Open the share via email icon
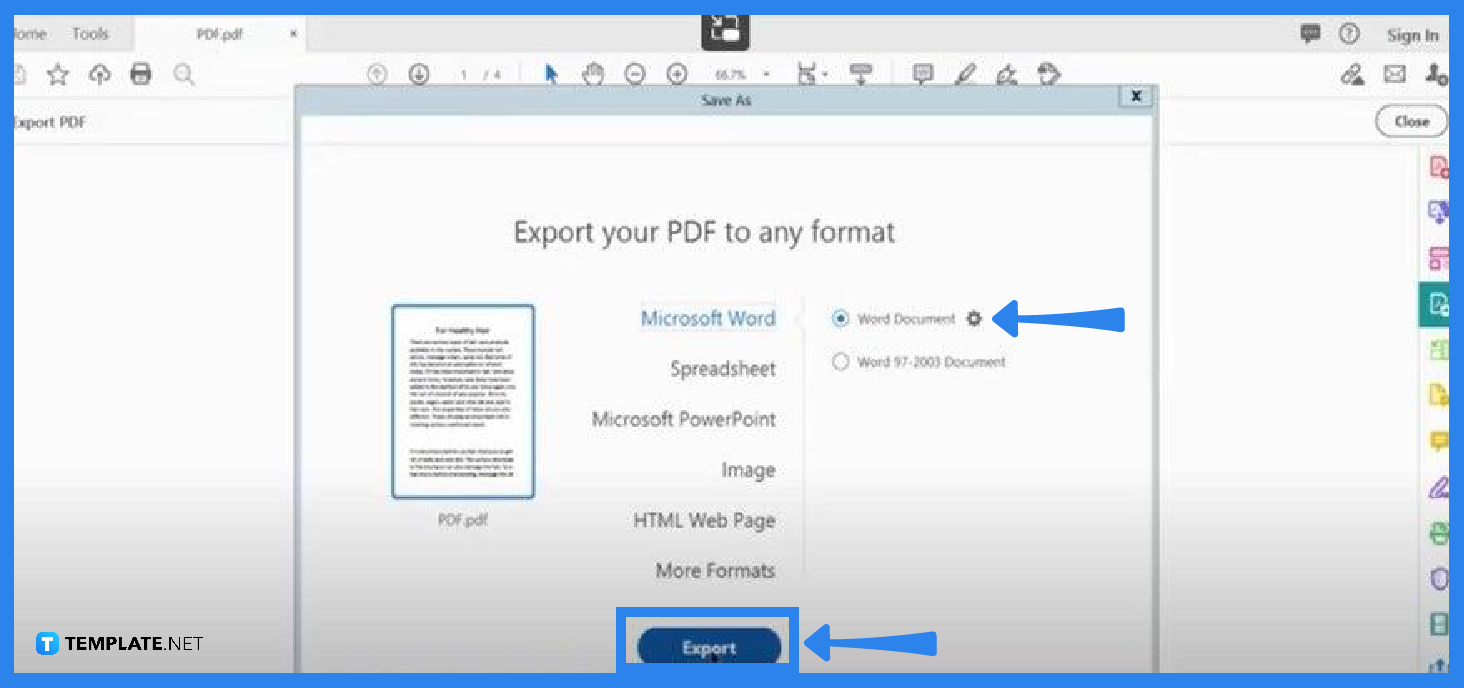 click(x=1396, y=73)
